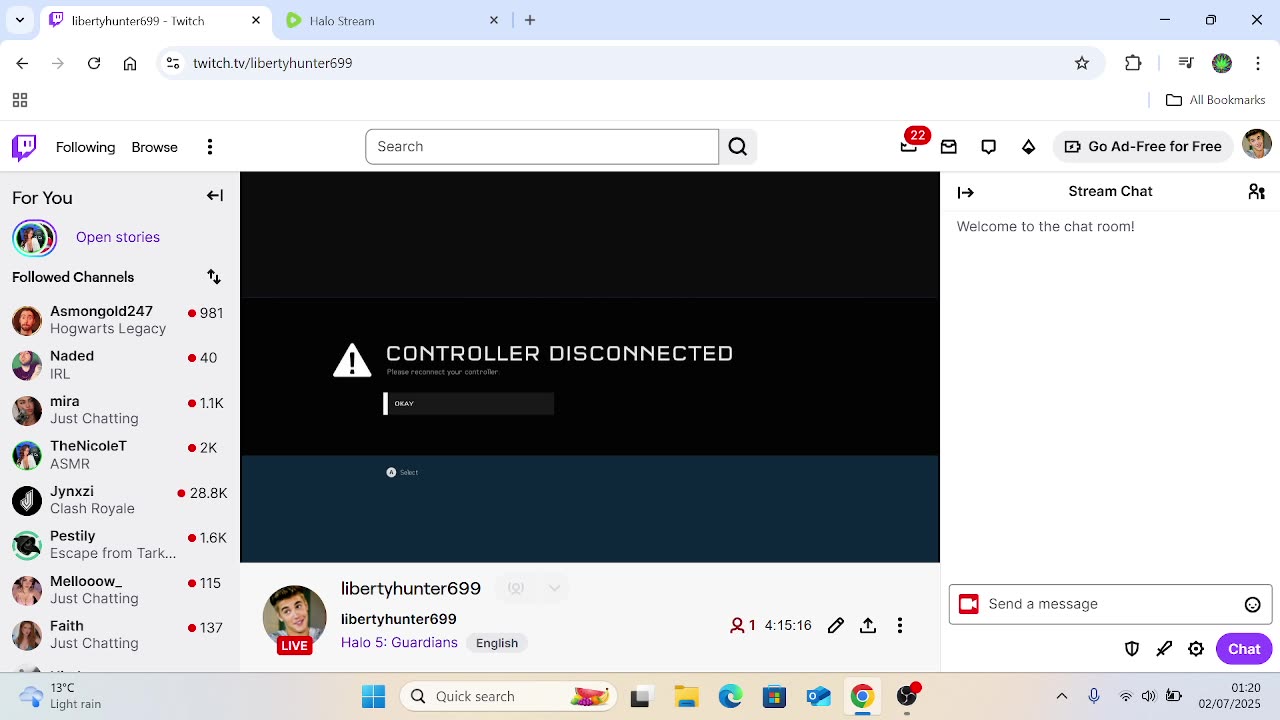The height and width of the screenshot is (720, 1280).
Task: Sort followed channels with arrows icon
Action: click(x=214, y=277)
